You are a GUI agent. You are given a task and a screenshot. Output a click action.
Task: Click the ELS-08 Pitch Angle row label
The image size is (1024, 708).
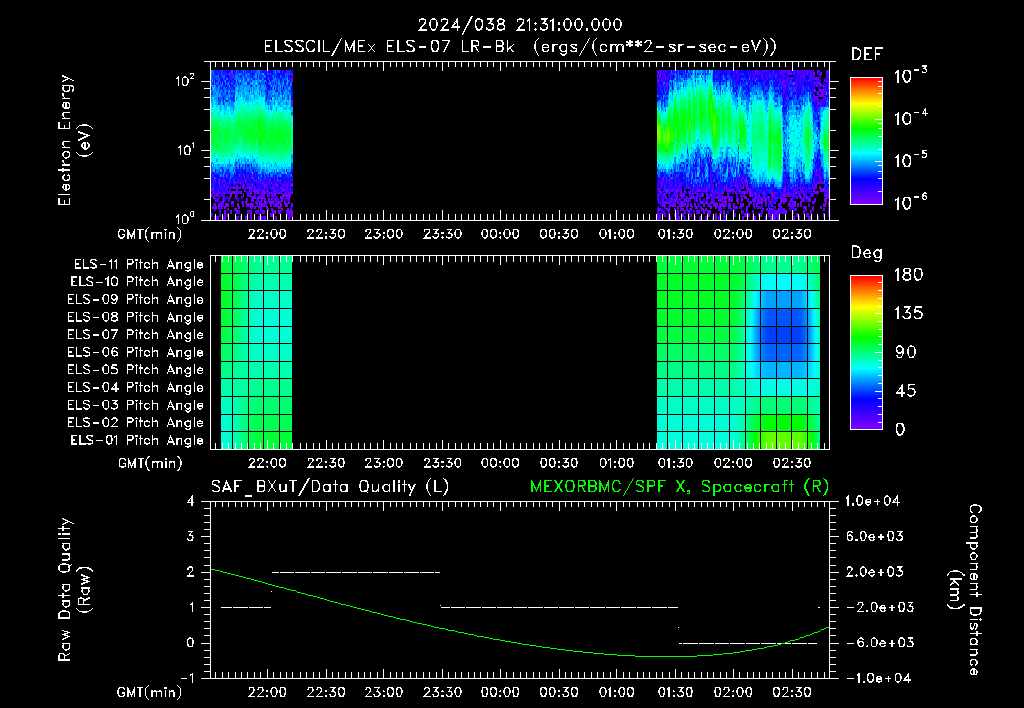click(x=136, y=317)
